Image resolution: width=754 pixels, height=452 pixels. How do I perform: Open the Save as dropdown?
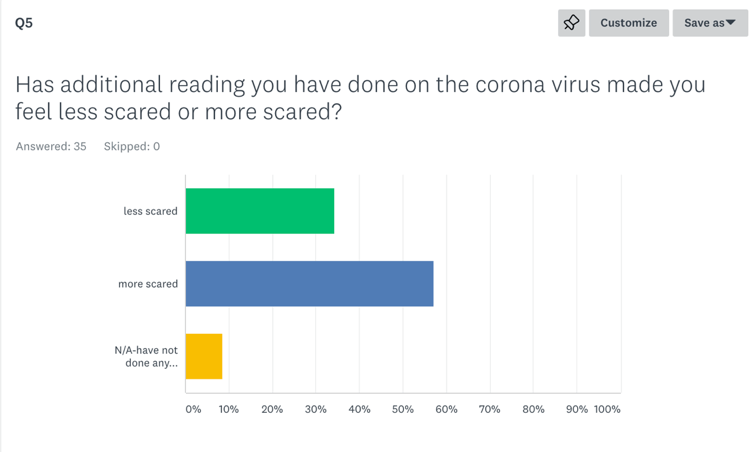pyautogui.click(x=704, y=23)
